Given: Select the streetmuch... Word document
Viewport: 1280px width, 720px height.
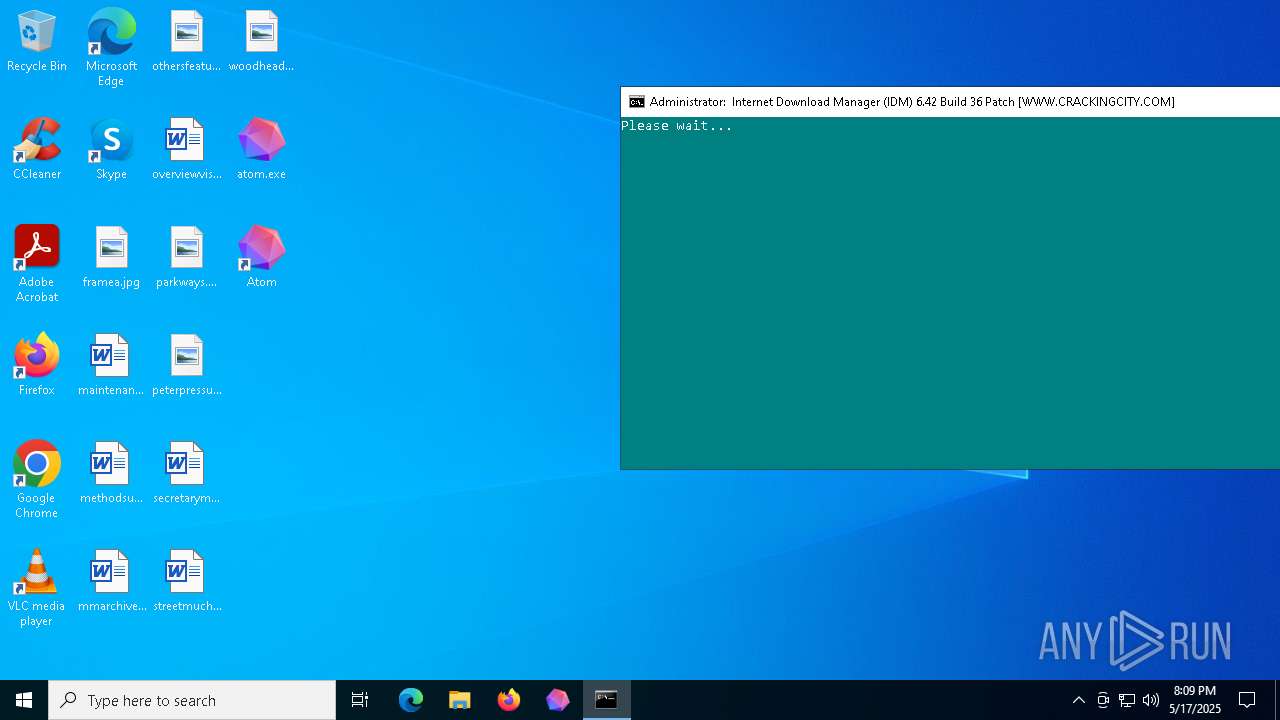Looking at the screenshot, I should [186, 582].
